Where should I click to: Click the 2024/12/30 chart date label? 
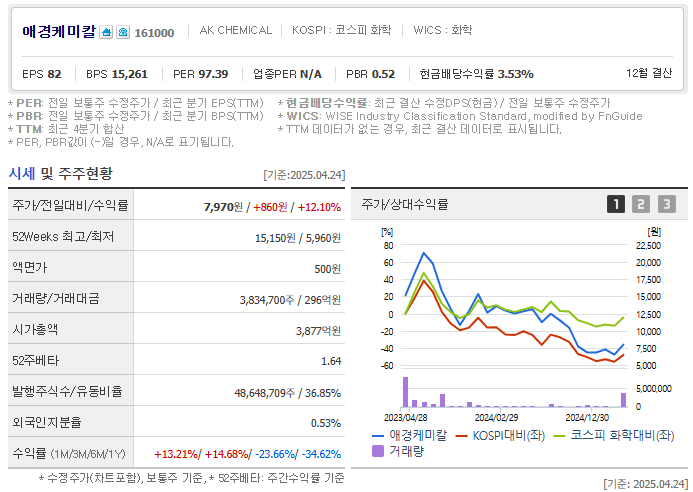click(x=587, y=418)
